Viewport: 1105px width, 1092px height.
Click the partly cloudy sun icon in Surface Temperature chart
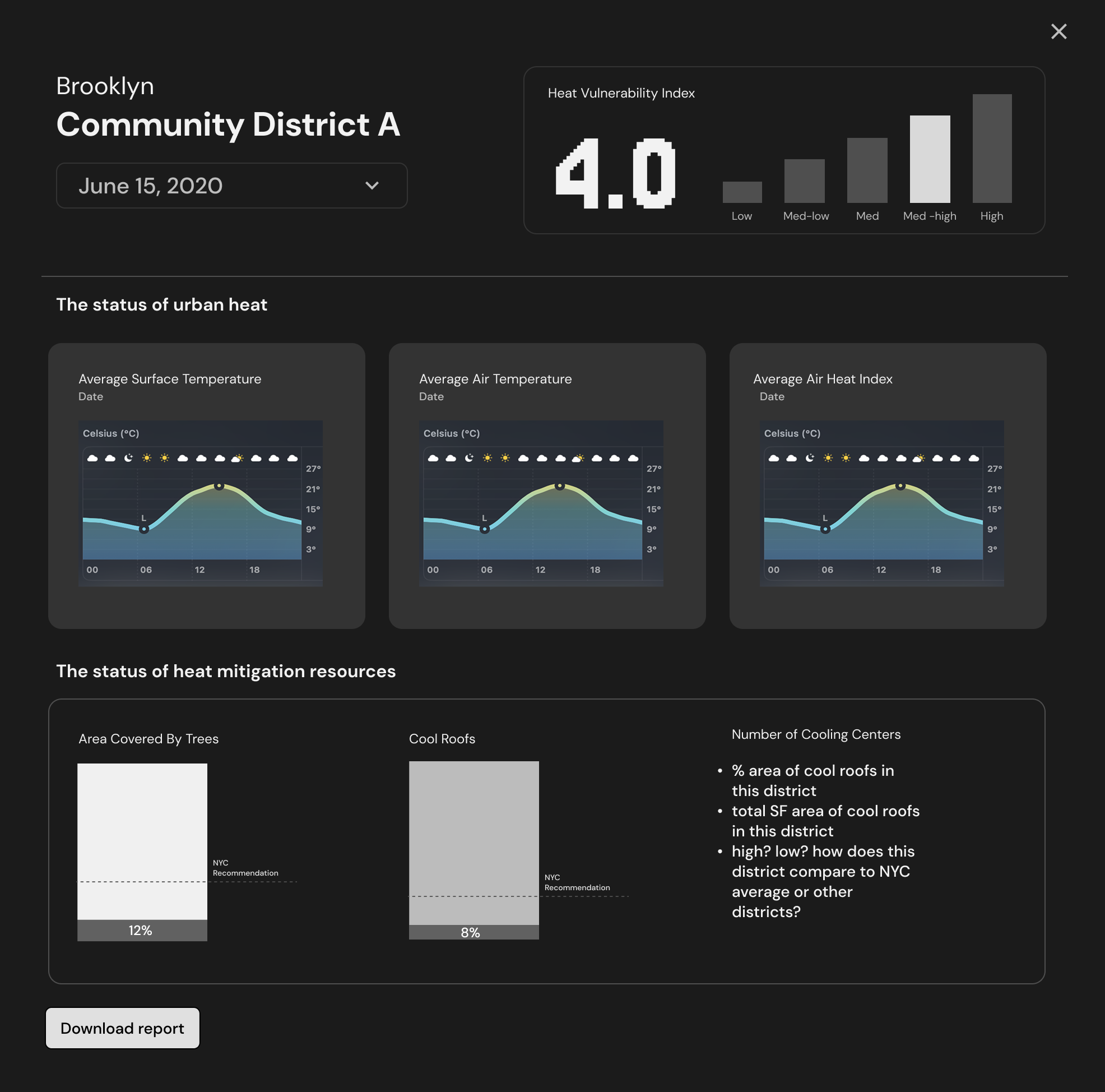tap(238, 458)
